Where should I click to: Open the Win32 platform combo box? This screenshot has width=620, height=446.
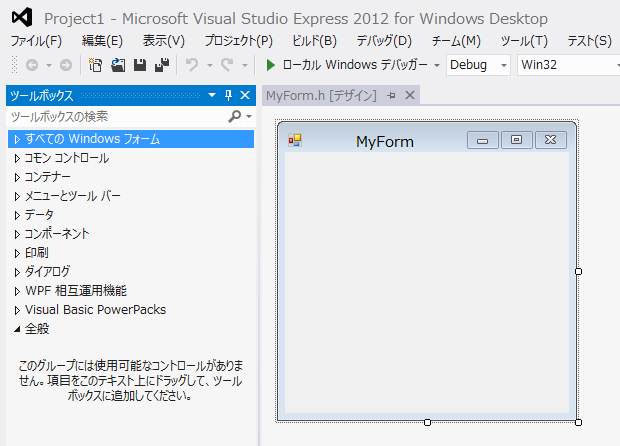[x=569, y=65]
